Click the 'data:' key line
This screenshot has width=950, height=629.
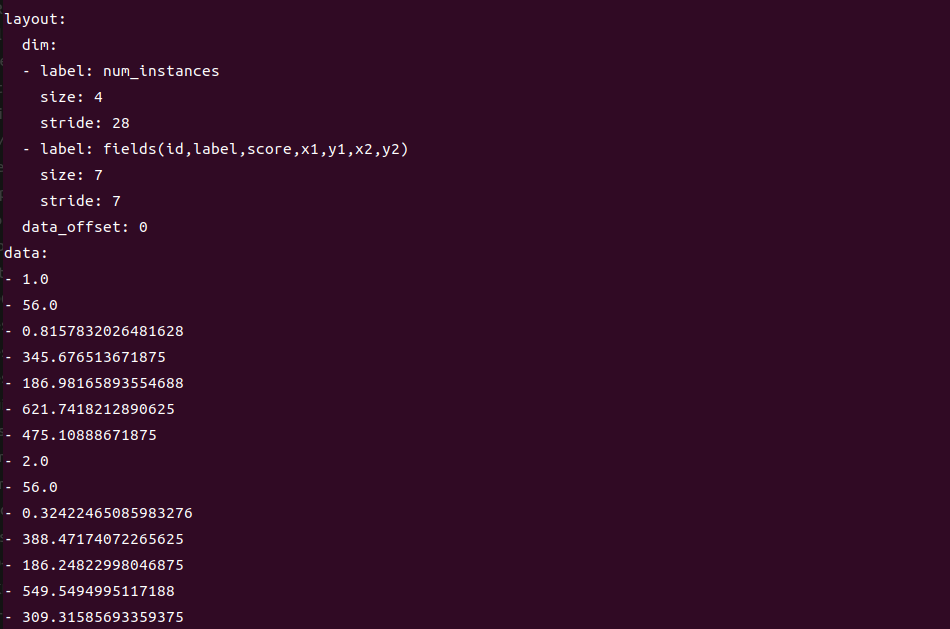coord(26,253)
